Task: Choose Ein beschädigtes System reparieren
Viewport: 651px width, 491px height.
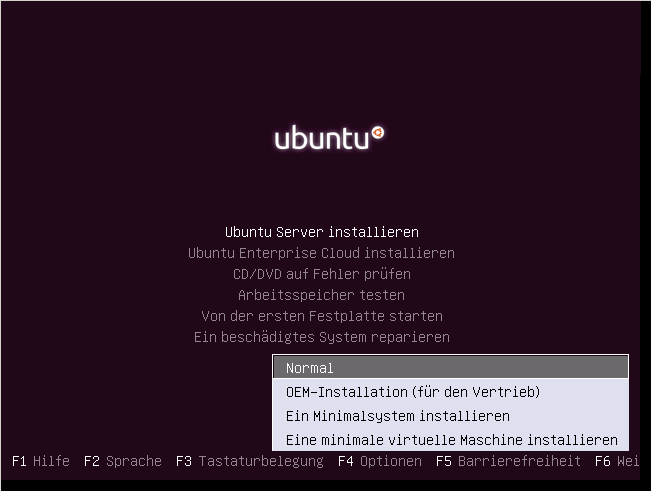Action: pos(322,337)
